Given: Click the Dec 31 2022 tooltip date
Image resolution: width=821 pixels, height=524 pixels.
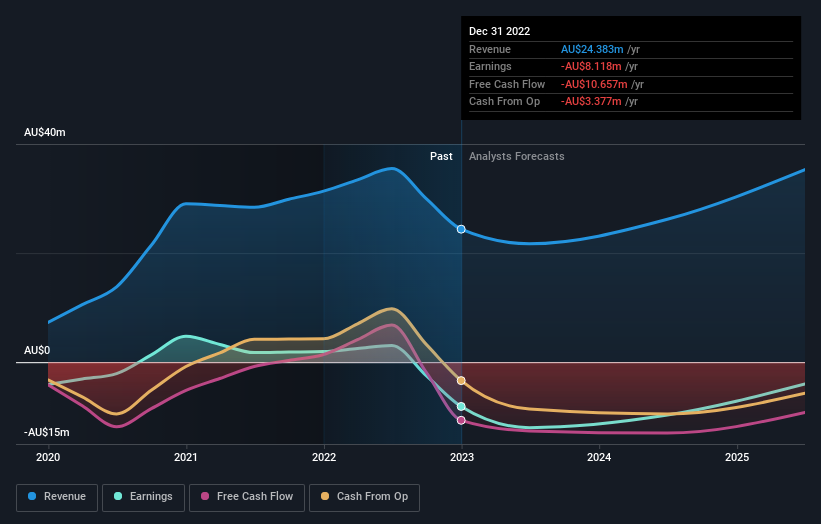Looking at the screenshot, I should (x=500, y=31).
